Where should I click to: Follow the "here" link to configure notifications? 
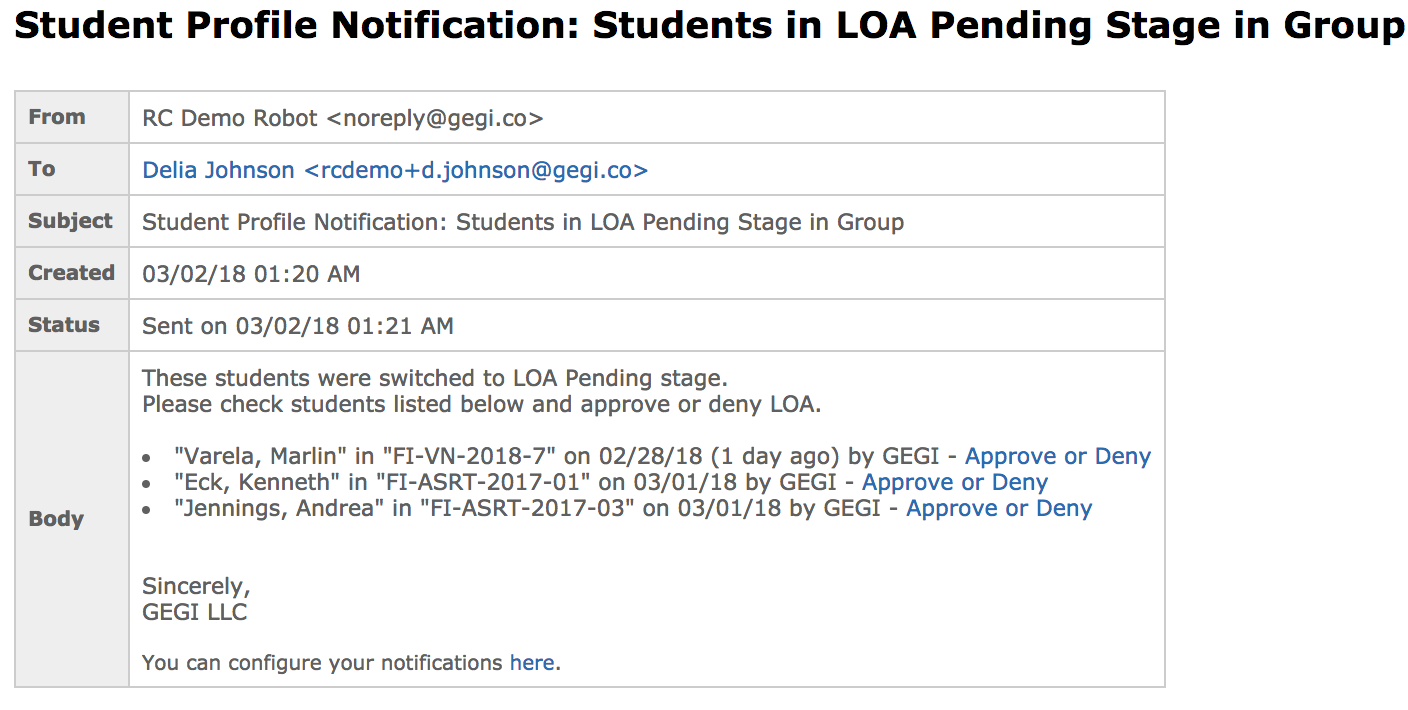(531, 662)
